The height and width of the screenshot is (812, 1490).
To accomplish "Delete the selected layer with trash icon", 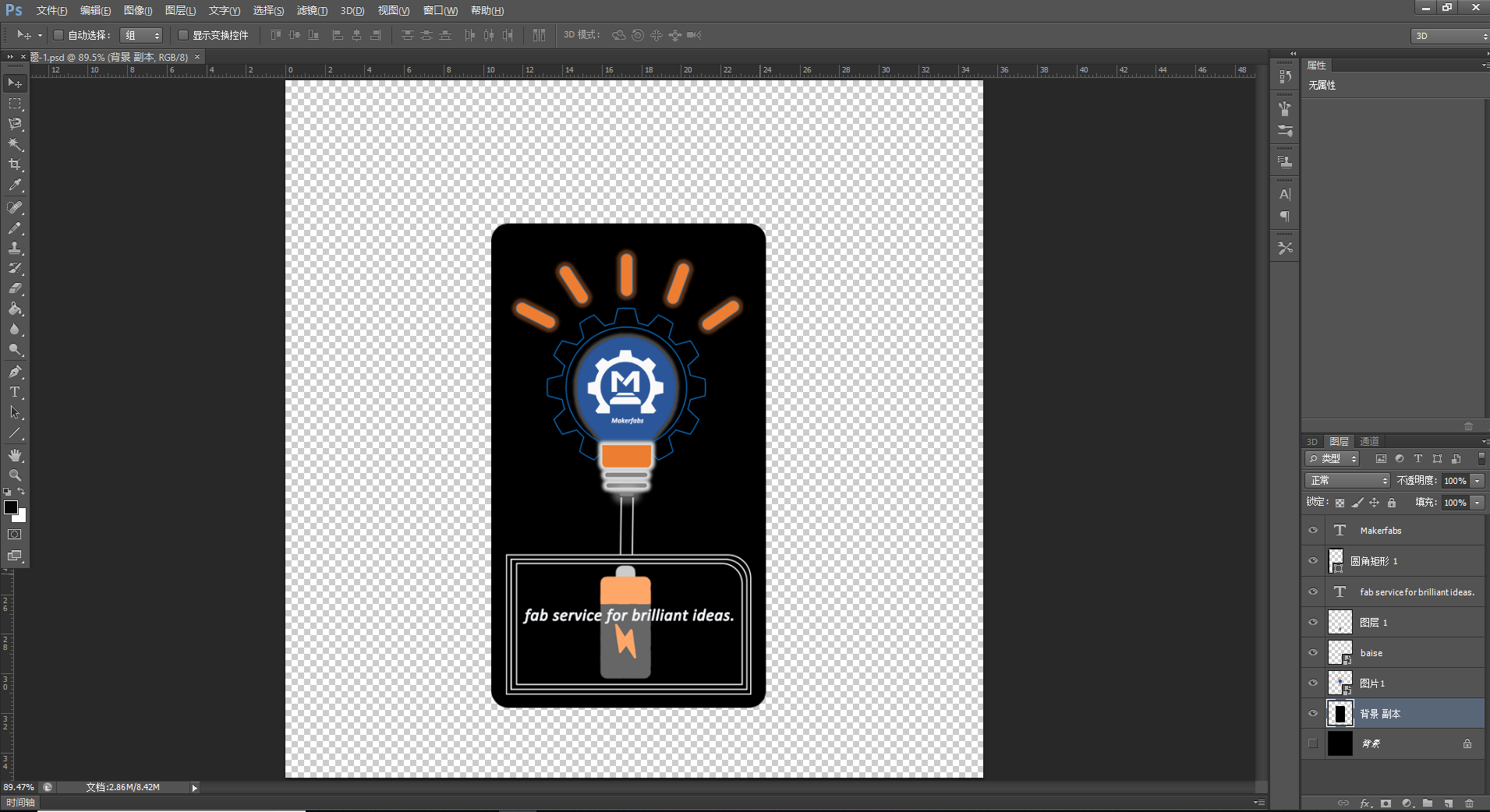I will tap(1470, 803).
